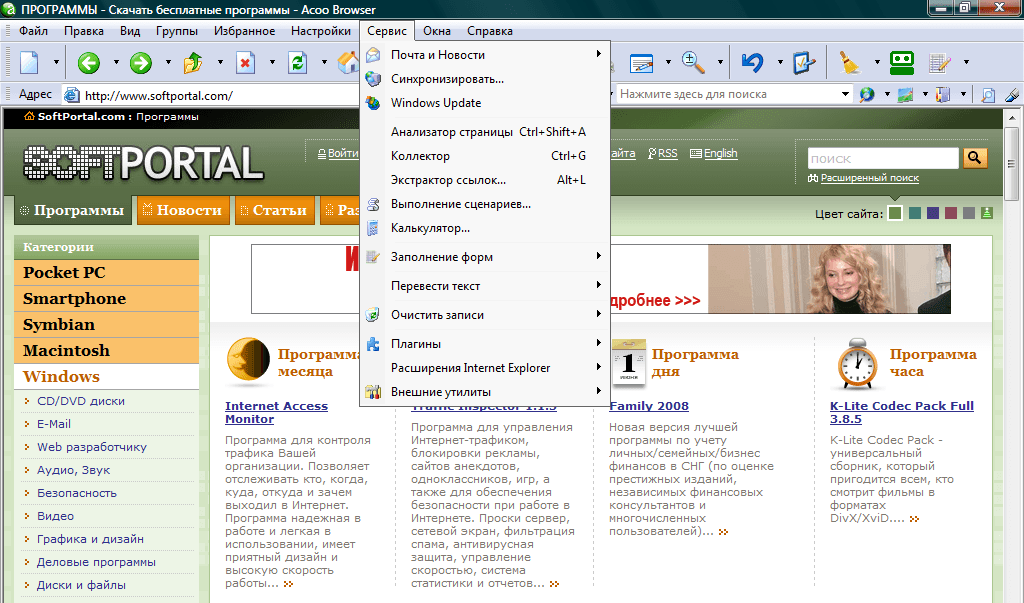Open the Настройки menu
The width and height of the screenshot is (1024, 603).
(x=321, y=31)
